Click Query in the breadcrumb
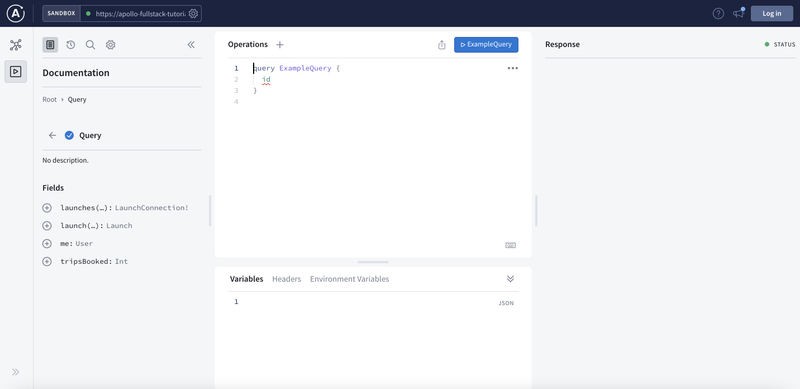The image size is (800, 389). pyautogui.click(x=77, y=100)
